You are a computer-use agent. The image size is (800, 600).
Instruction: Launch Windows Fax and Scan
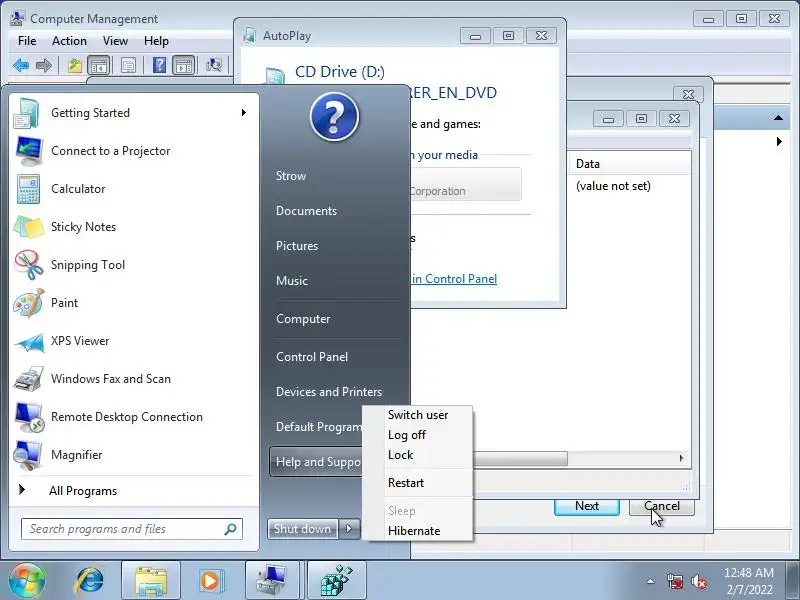click(134, 379)
